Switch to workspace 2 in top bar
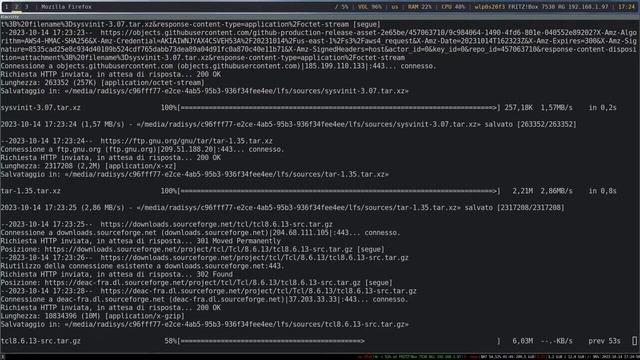The width and height of the screenshot is (640, 360). click(x=16, y=7)
